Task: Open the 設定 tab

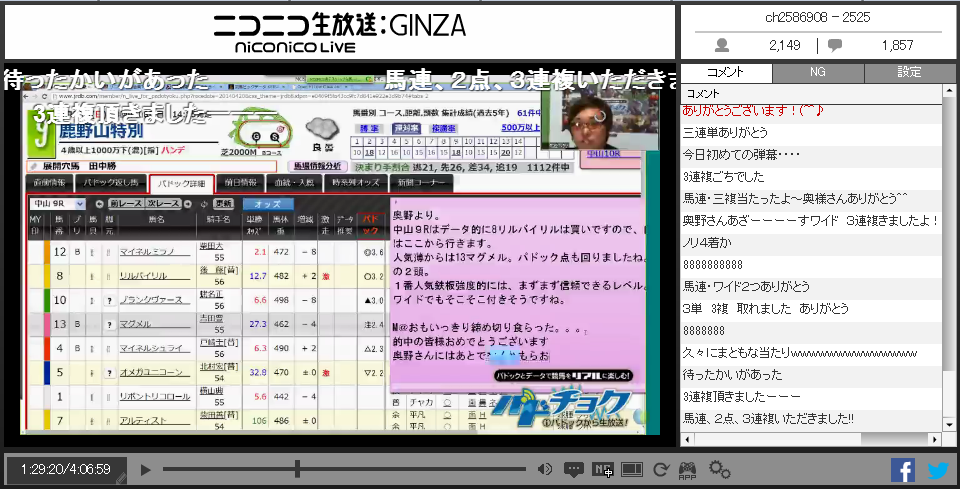Action: [909, 72]
